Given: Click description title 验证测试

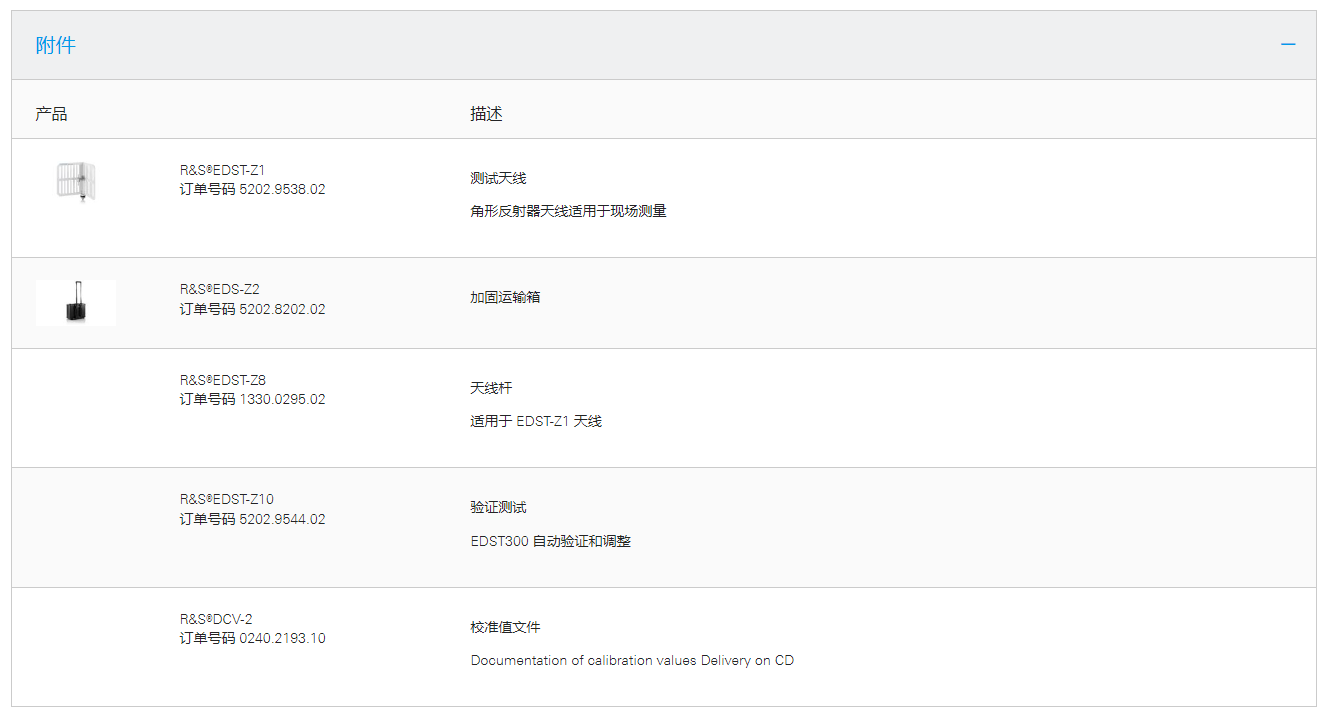Looking at the screenshot, I should [x=498, y=507].
